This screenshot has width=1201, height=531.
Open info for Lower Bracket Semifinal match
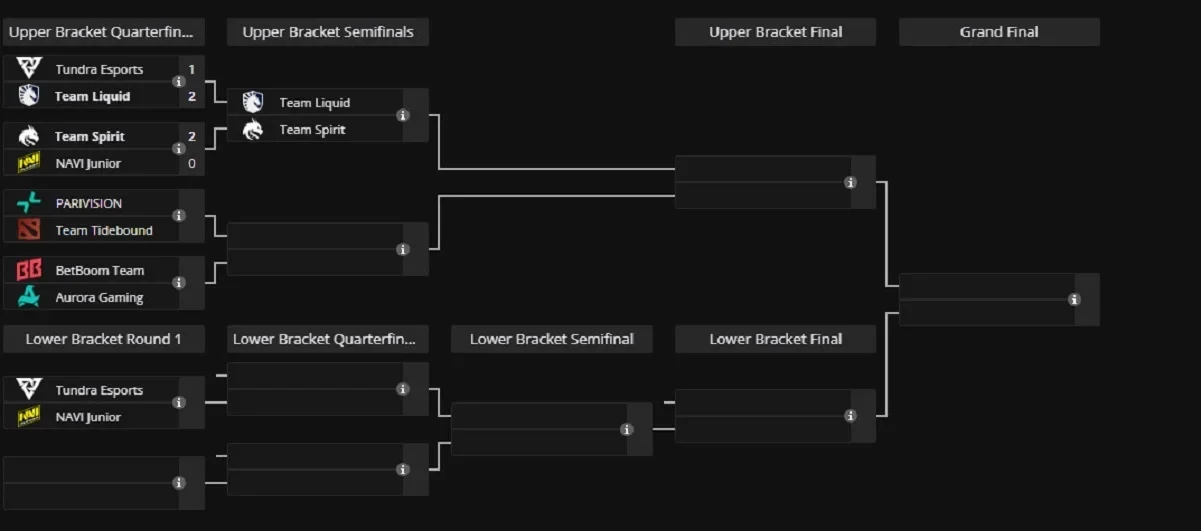(626, 429)
